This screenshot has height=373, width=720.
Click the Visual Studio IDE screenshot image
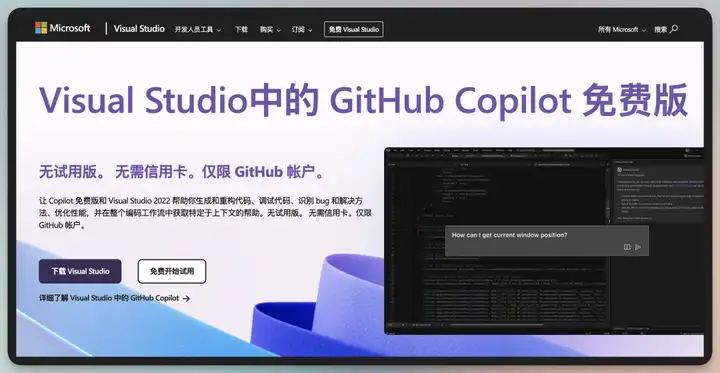point(544,241)
